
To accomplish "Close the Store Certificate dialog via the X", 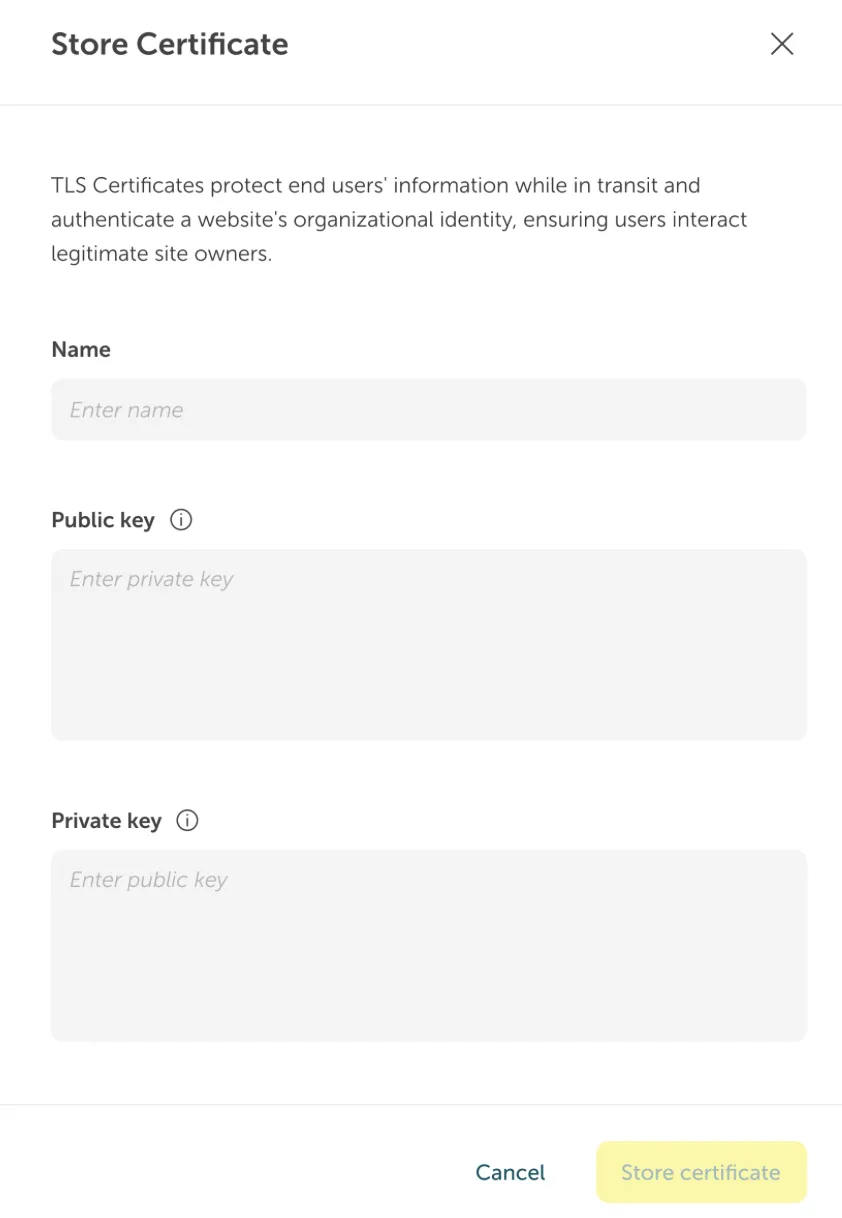I will coord(781,44).
